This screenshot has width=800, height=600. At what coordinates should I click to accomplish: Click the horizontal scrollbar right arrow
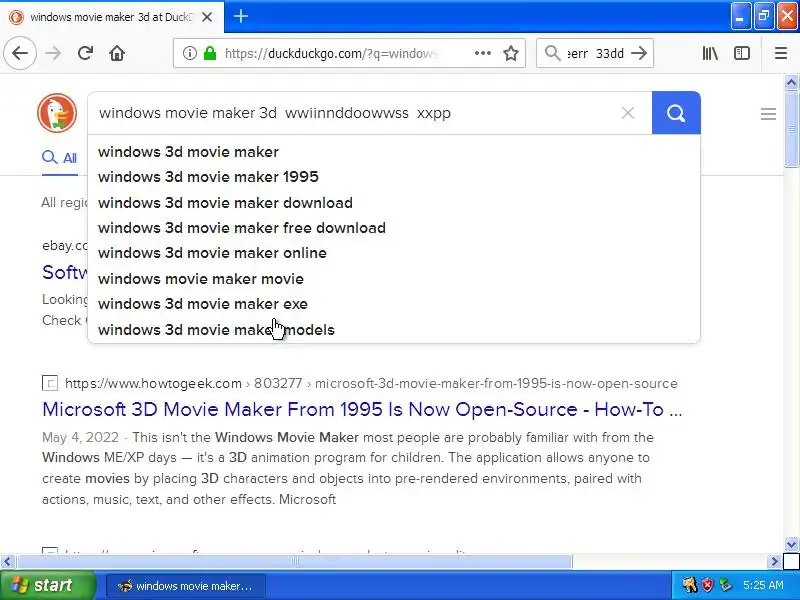[774, 562]
